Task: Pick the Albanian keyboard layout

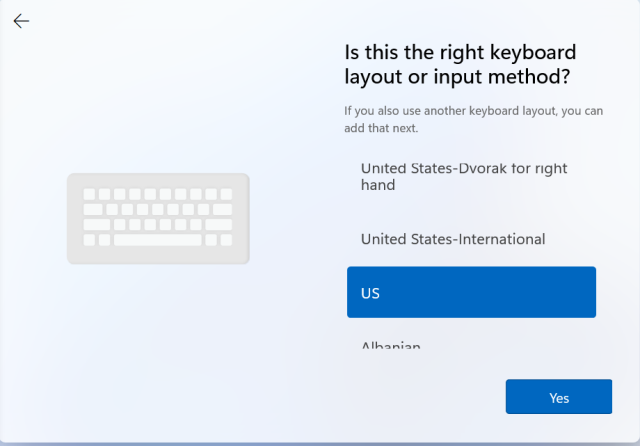Action: coord(391,345)
